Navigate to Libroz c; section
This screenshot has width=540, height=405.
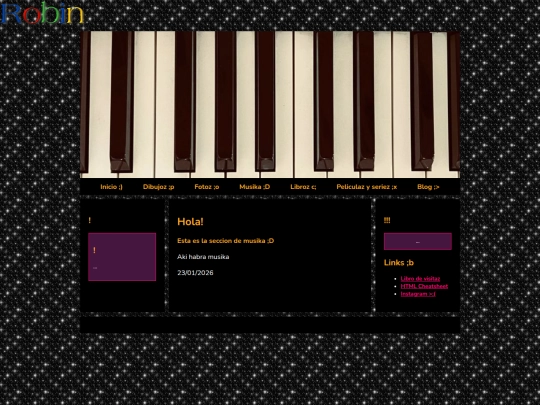pos(303,187)
